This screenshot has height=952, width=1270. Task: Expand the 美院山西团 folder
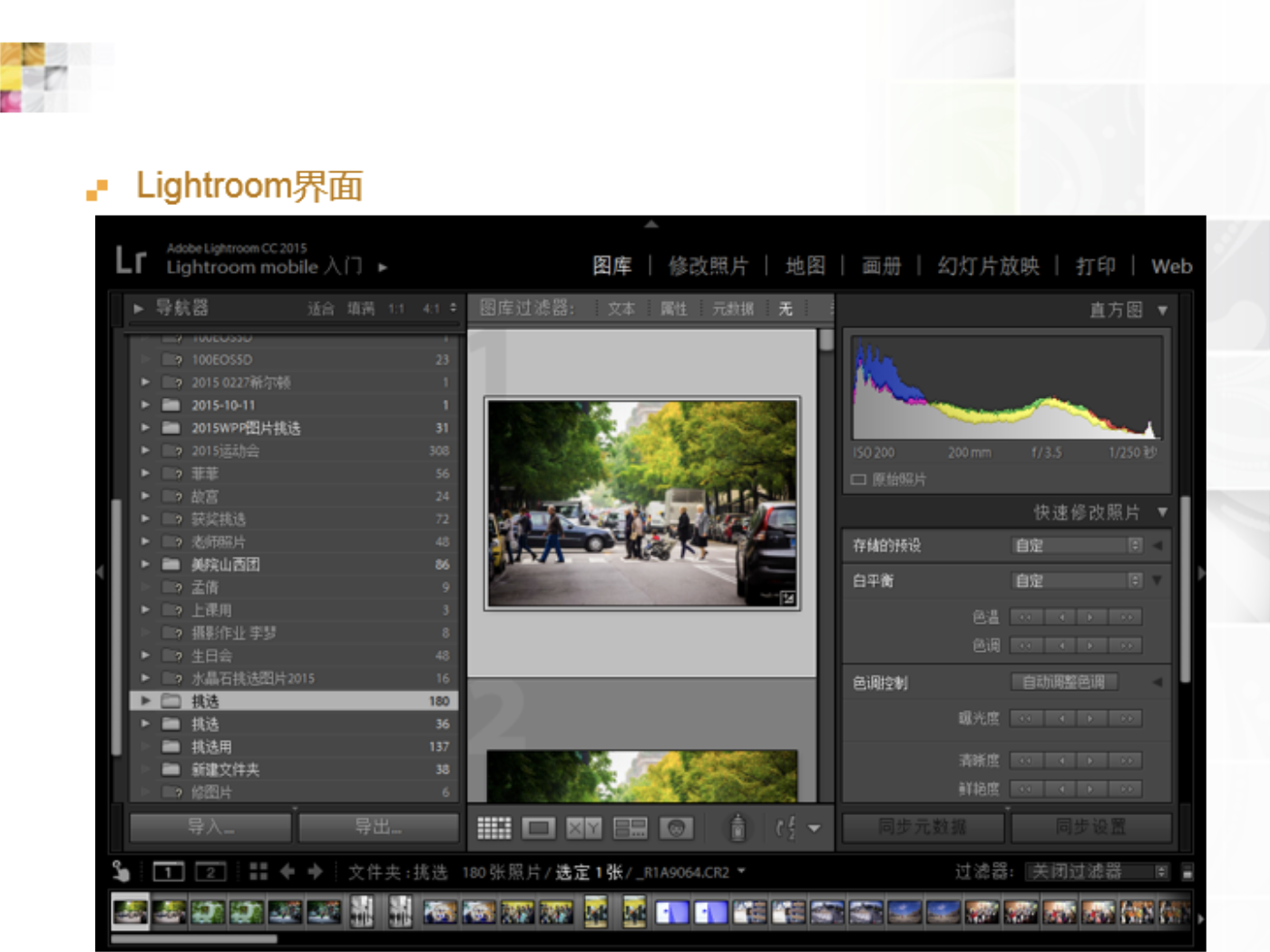tap(145, 564)
